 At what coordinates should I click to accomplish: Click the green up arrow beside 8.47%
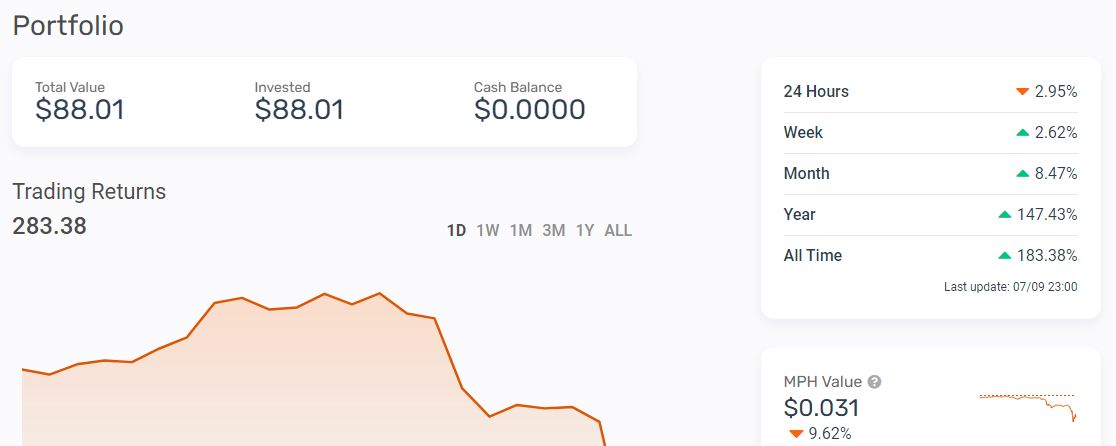pos(1023,174)
